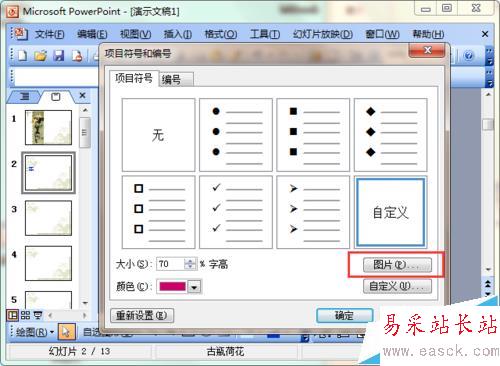This screenshot has width=500, height=366.
Task: Open the 文件(F) menu
Action: [49, 34]
